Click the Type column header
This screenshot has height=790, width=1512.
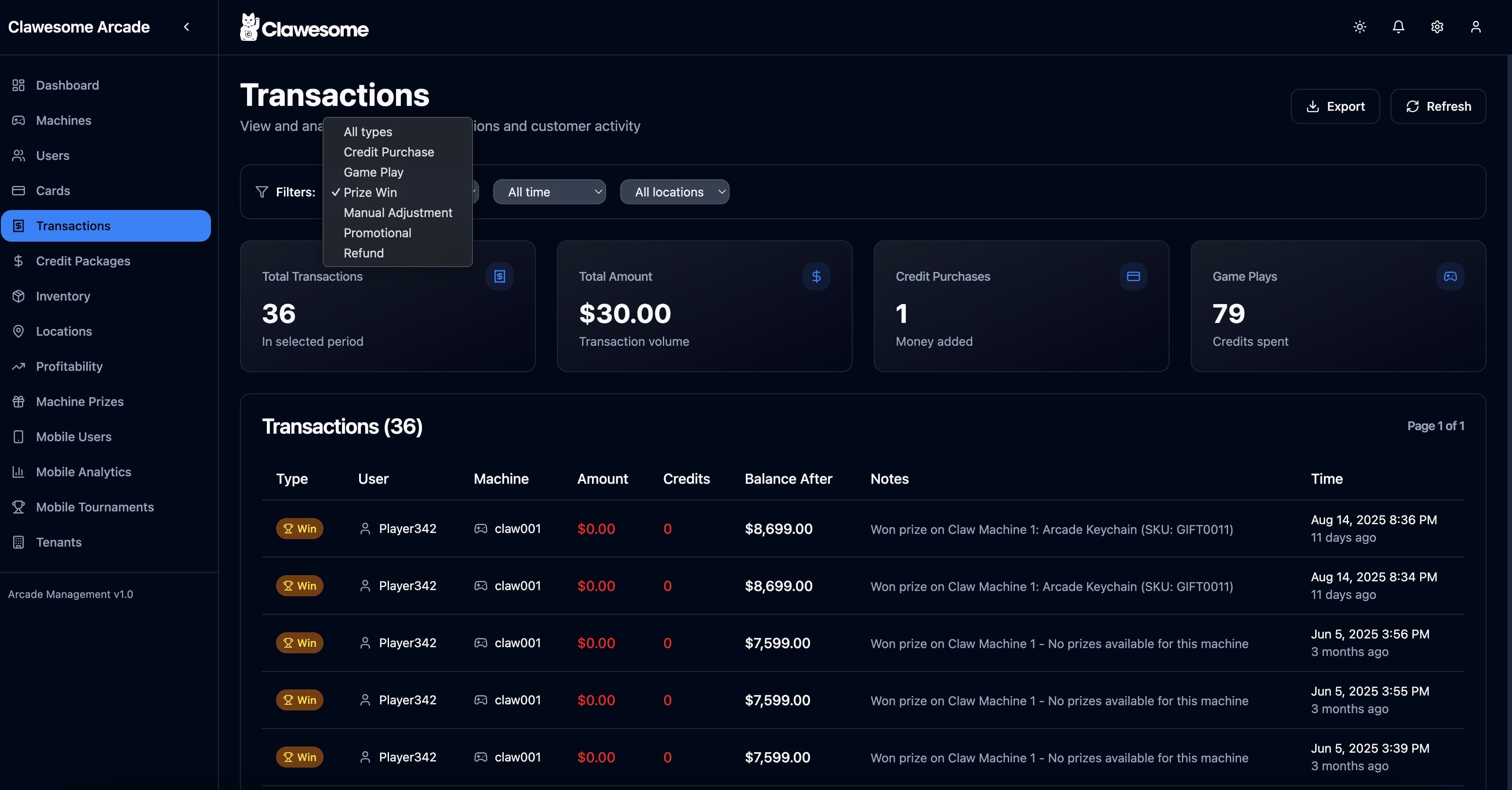(292, 479)
